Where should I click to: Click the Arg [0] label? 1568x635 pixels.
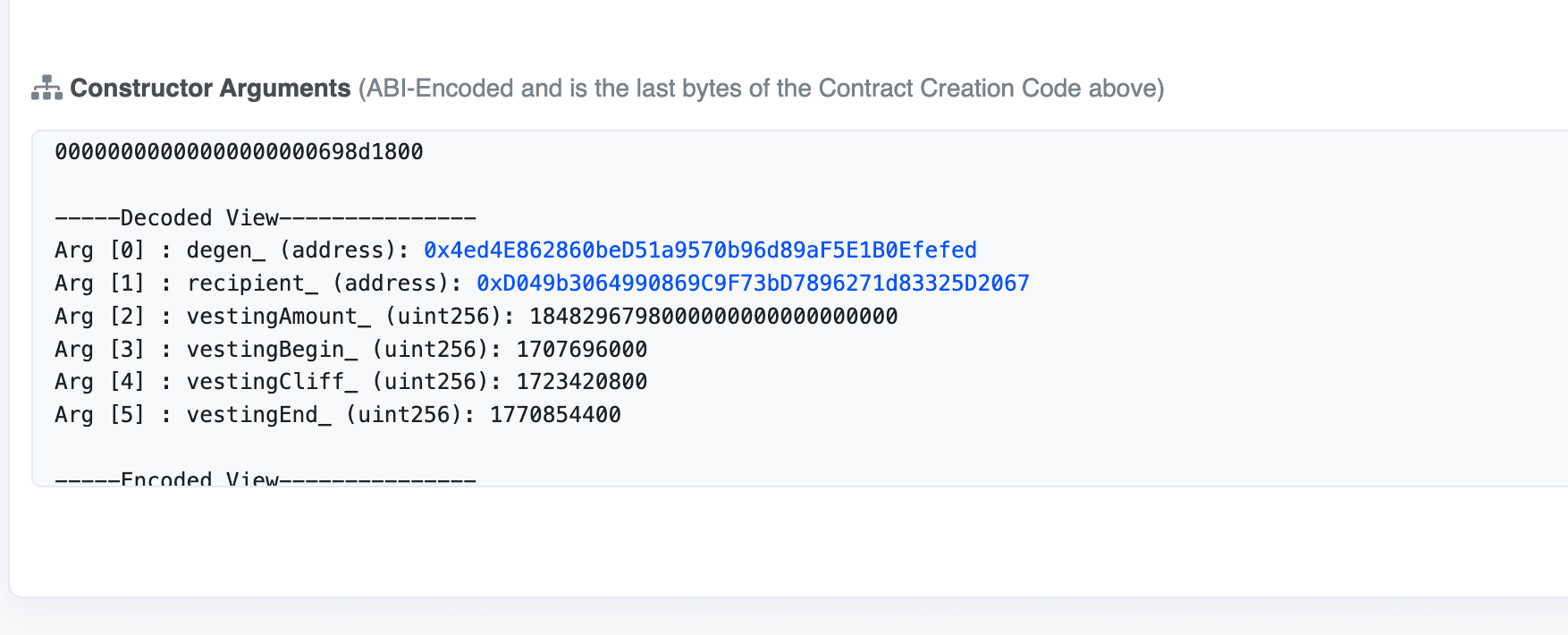click(x=99, y=250)
